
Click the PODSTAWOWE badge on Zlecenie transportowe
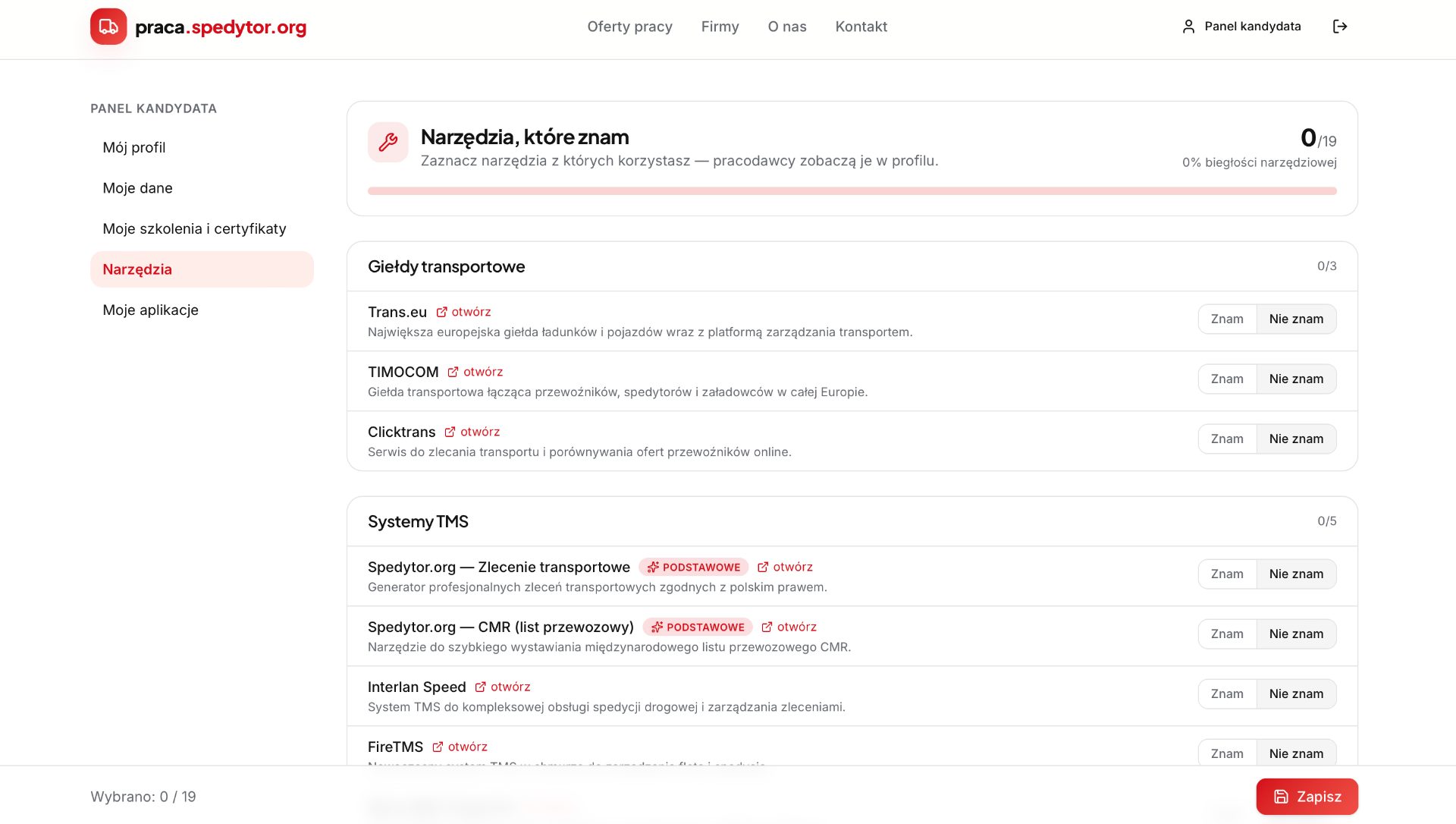pyautogui.click(x=693, y=567)
